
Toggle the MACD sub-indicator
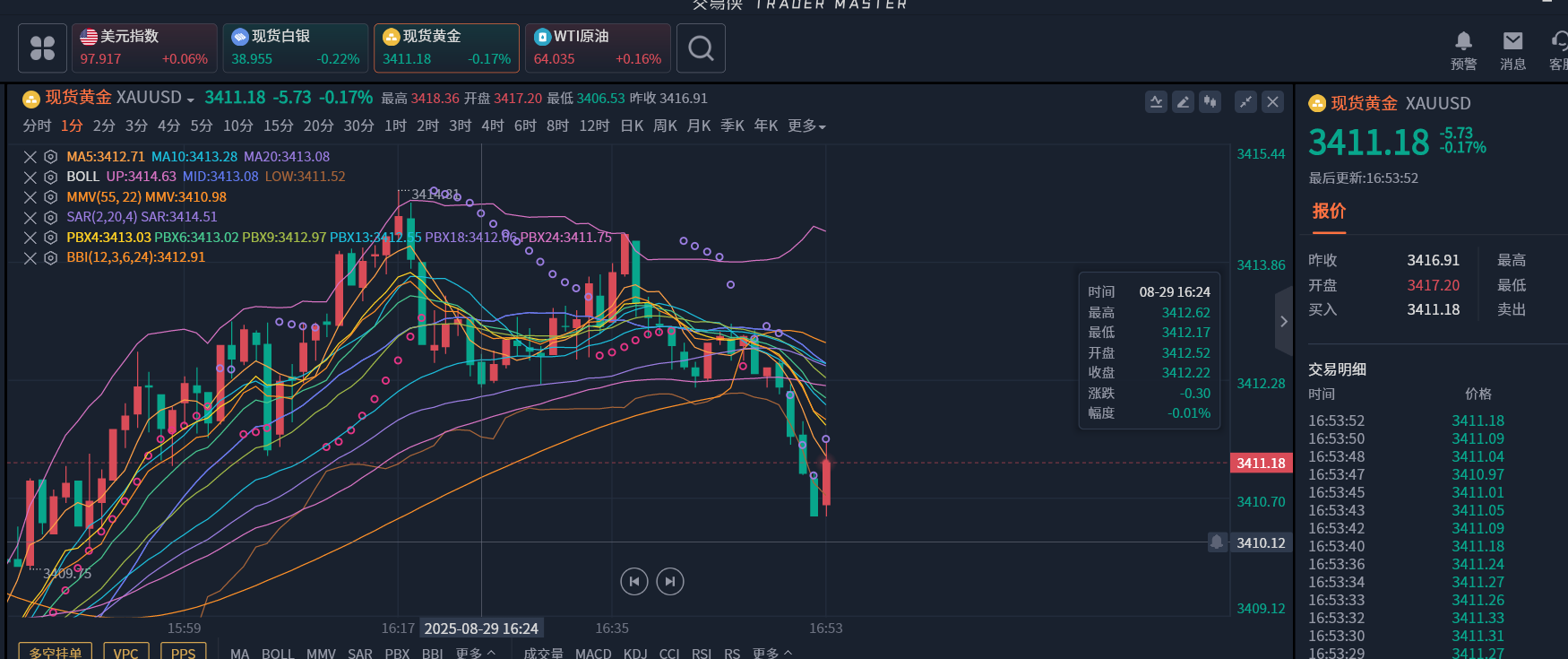pos(593,654)
